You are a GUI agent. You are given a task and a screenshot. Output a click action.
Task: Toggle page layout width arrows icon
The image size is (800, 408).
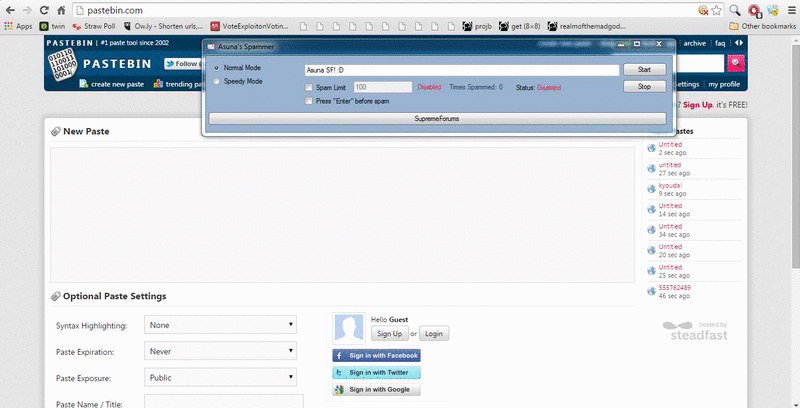738,43
